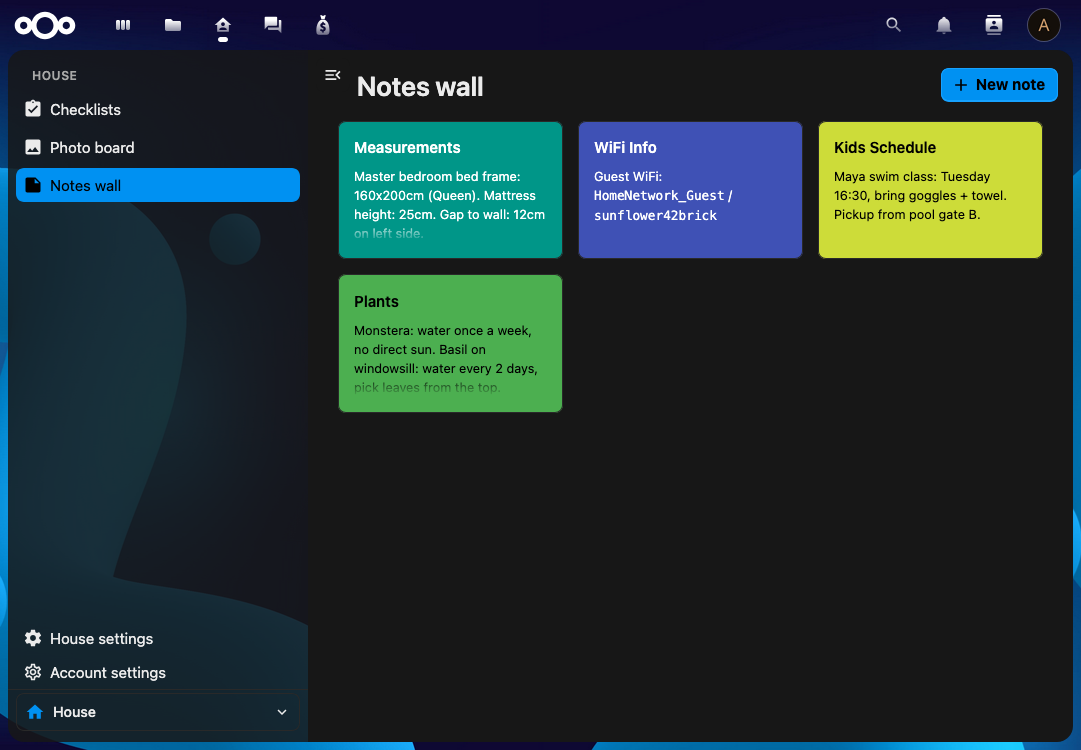Open the Files app
This screenshot has width=1081, height=750.
[172, 25]
